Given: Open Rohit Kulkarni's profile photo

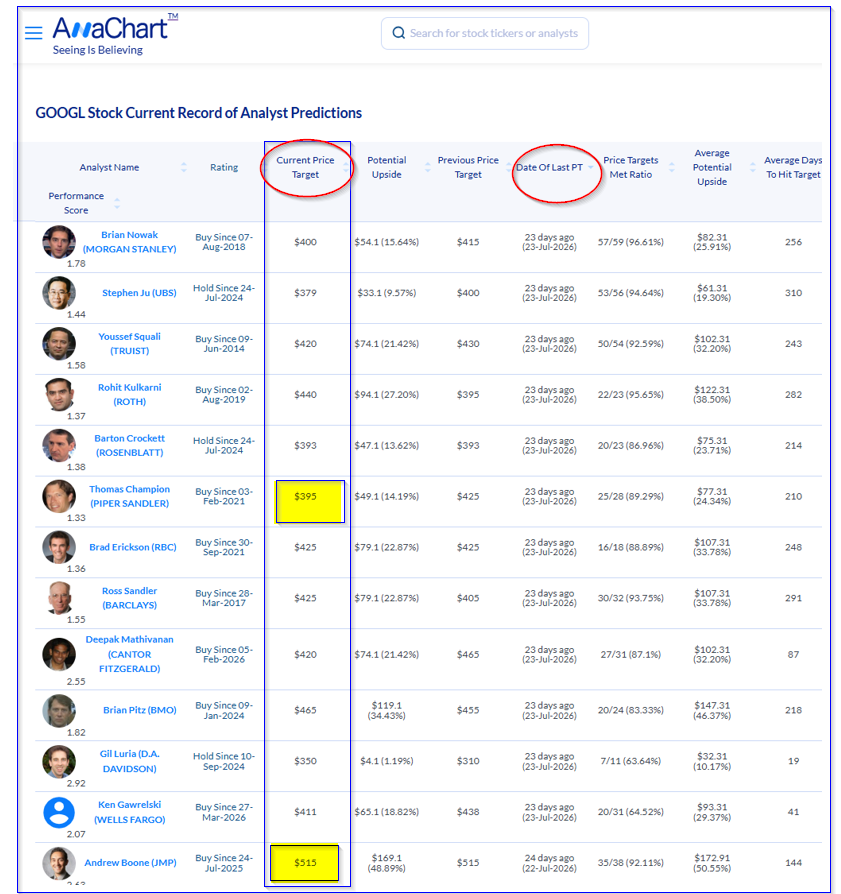Looking at the screenshot, I should 59,394.
